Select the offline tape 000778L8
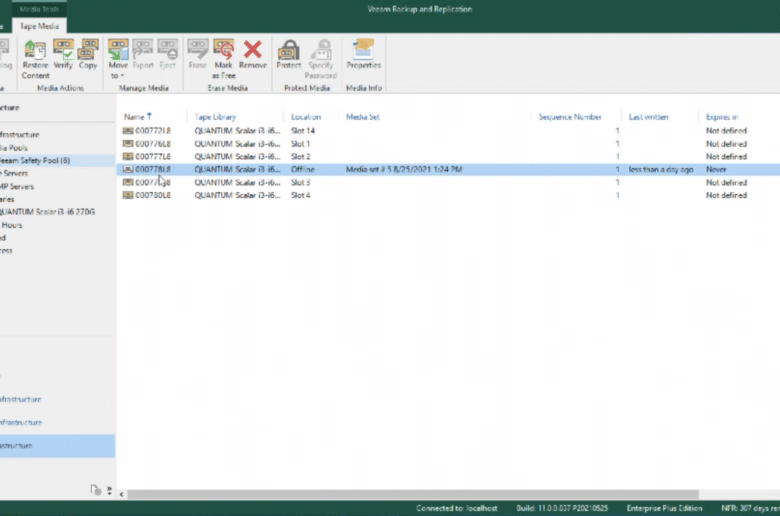780x516 pixels. point(448,170)
